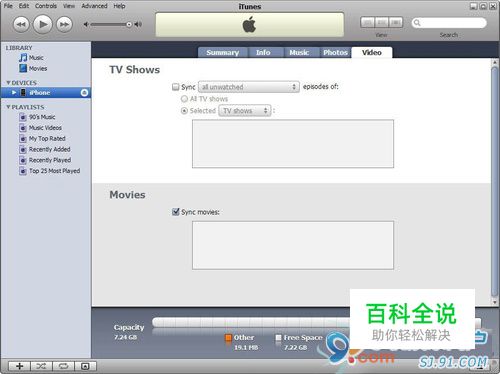Collapse the DEVICES section

tap(8, 83)
